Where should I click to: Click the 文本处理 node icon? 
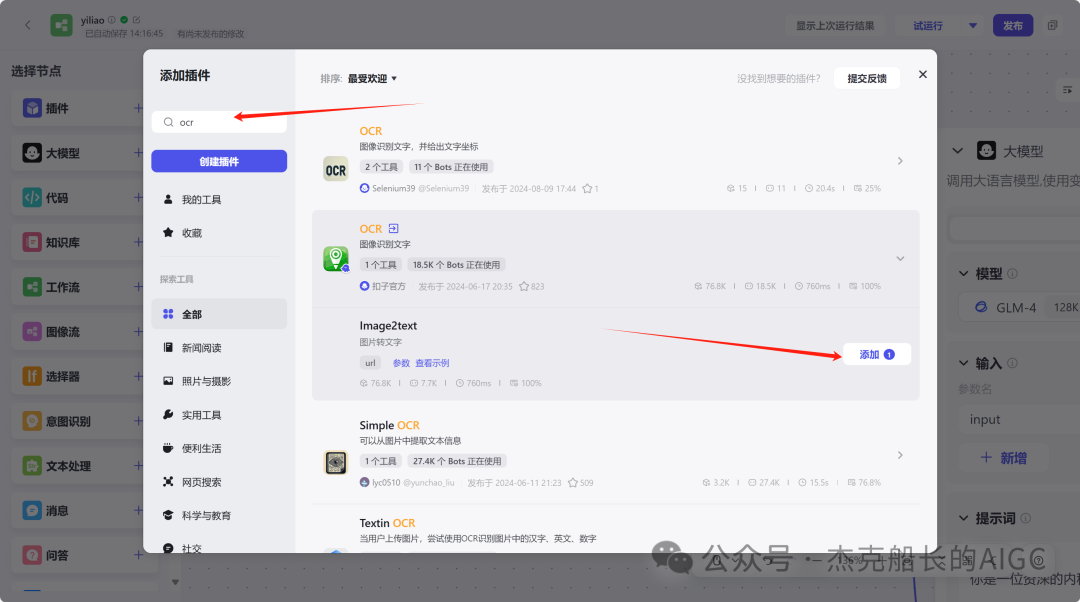pos(32,466)
